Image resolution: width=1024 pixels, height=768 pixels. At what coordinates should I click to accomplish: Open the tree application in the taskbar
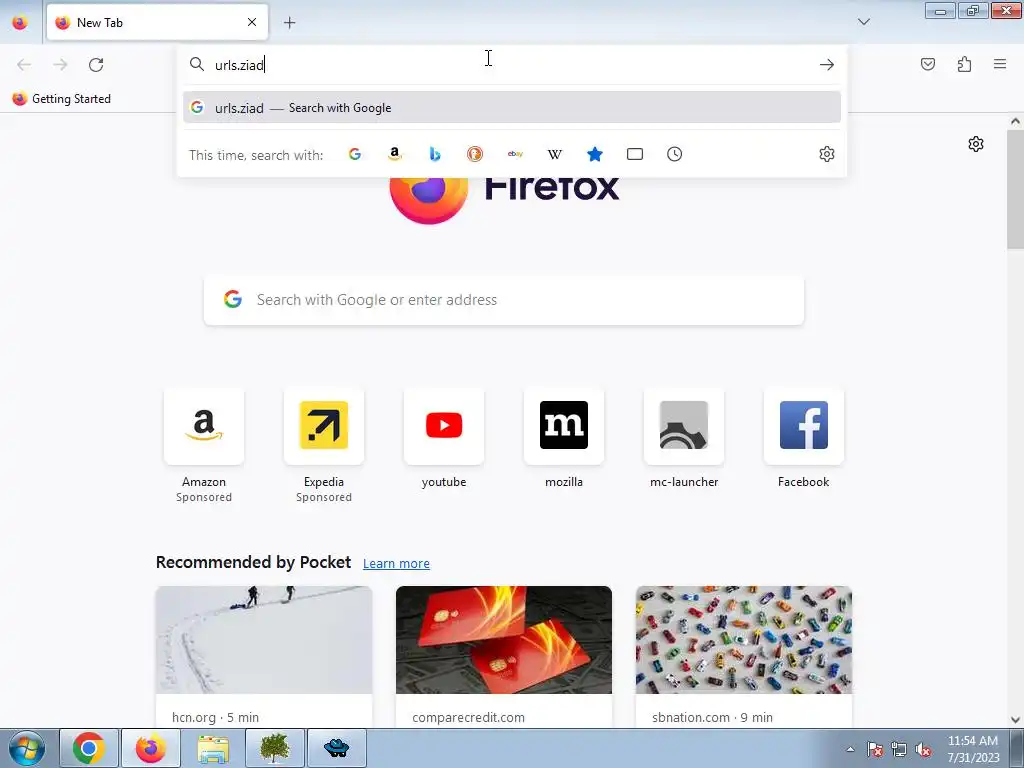point(275,748)
